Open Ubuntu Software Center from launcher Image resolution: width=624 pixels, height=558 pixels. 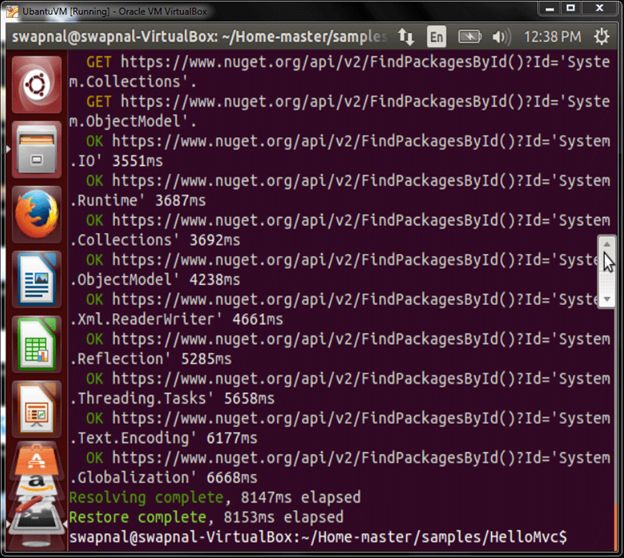click(37, 460)
